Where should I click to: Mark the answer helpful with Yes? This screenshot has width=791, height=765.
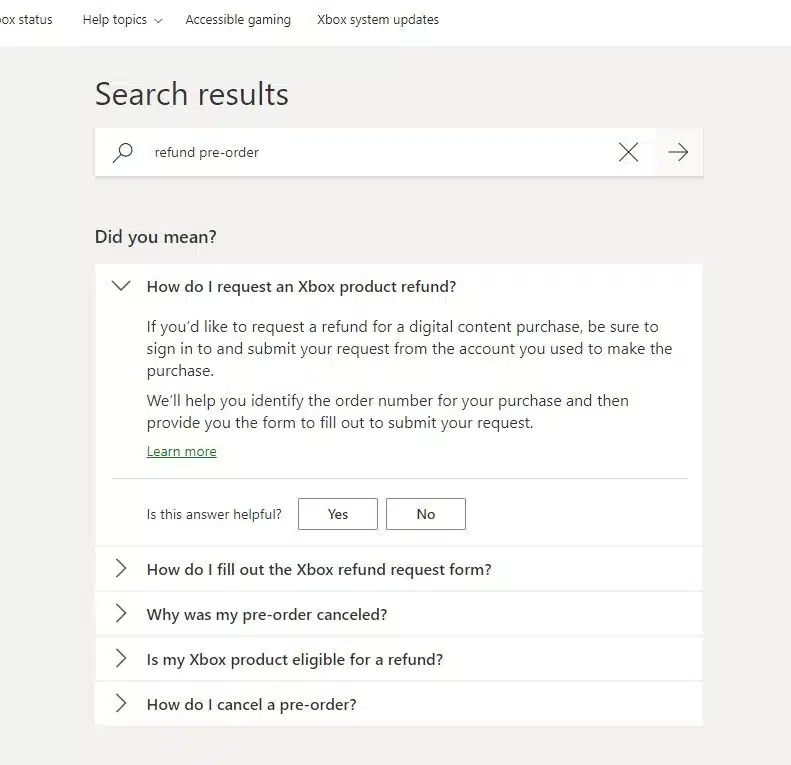(x=337, y=514)
